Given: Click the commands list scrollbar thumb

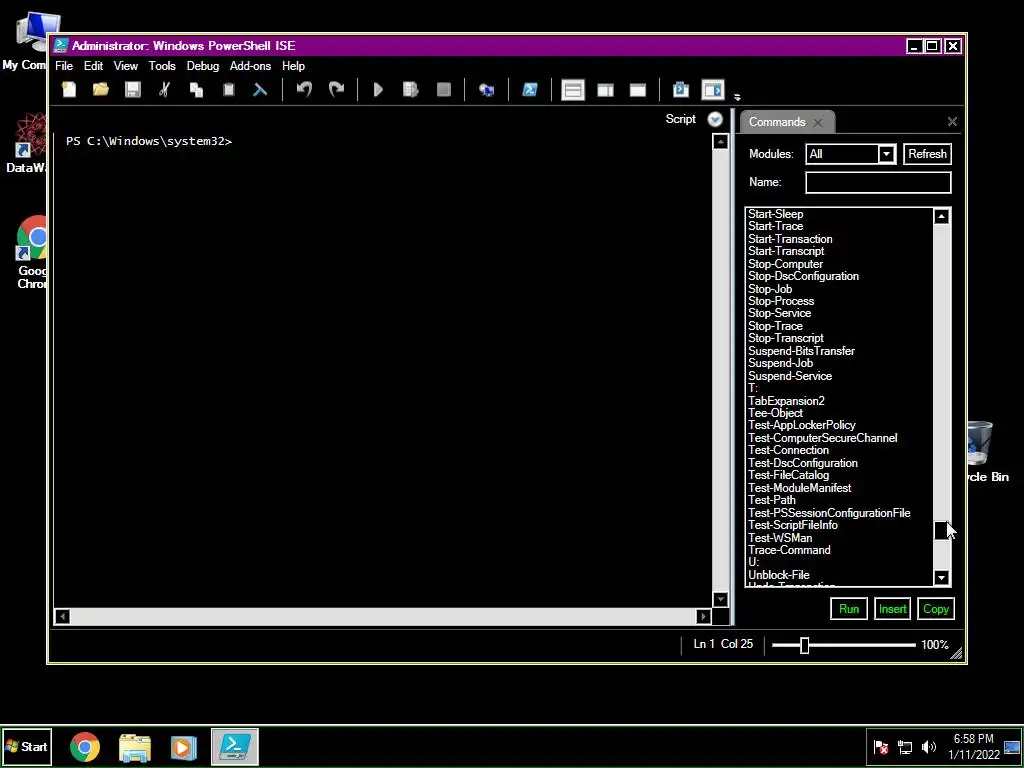Looking at the screenshot, I should tap(941, 530).
